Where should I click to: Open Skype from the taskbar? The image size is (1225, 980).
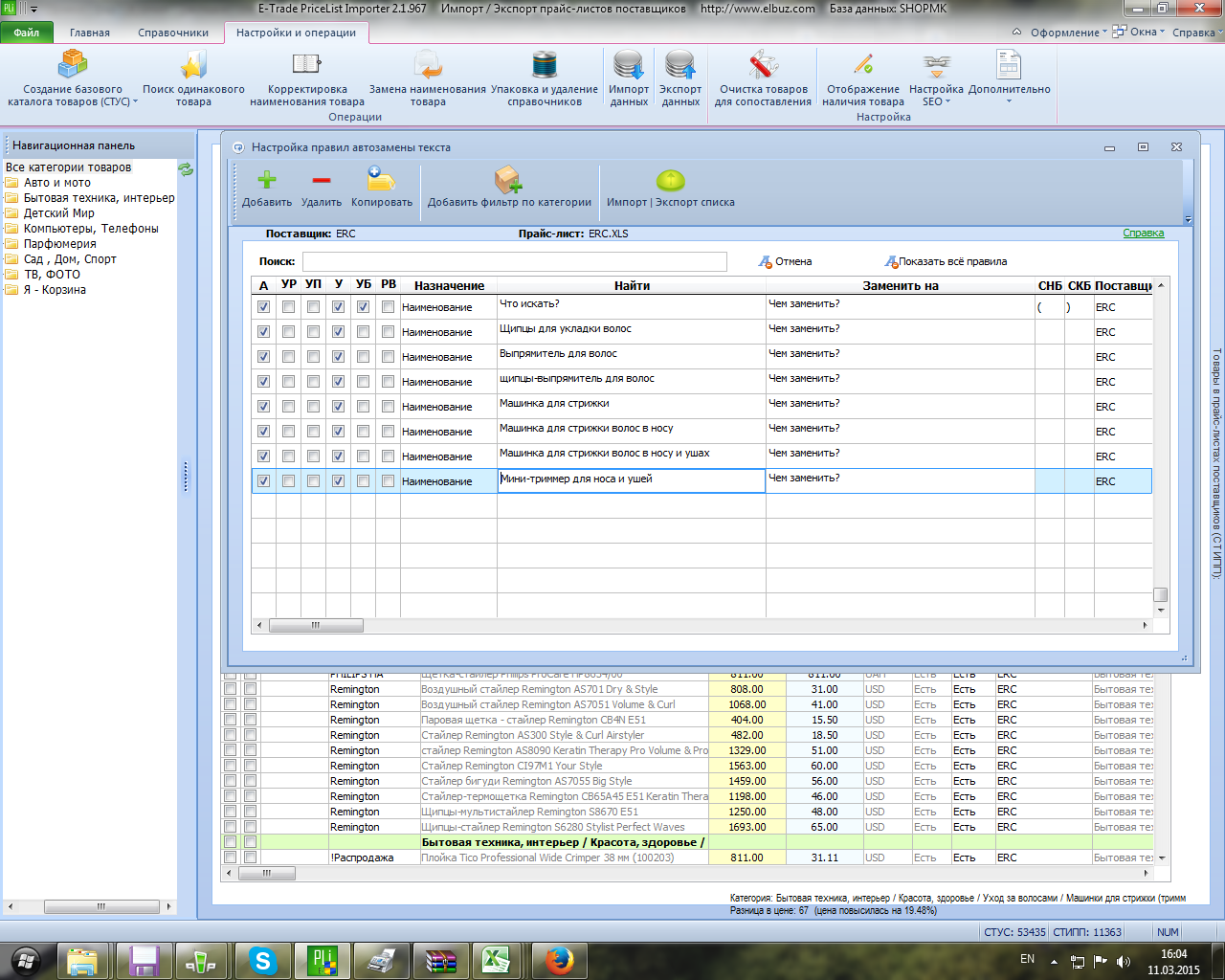point(262,960)
